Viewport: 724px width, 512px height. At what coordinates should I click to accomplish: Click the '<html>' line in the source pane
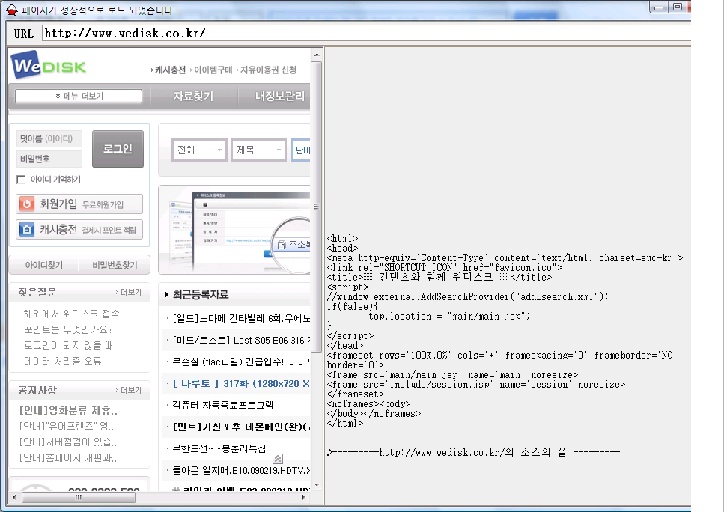coord(342,238)
